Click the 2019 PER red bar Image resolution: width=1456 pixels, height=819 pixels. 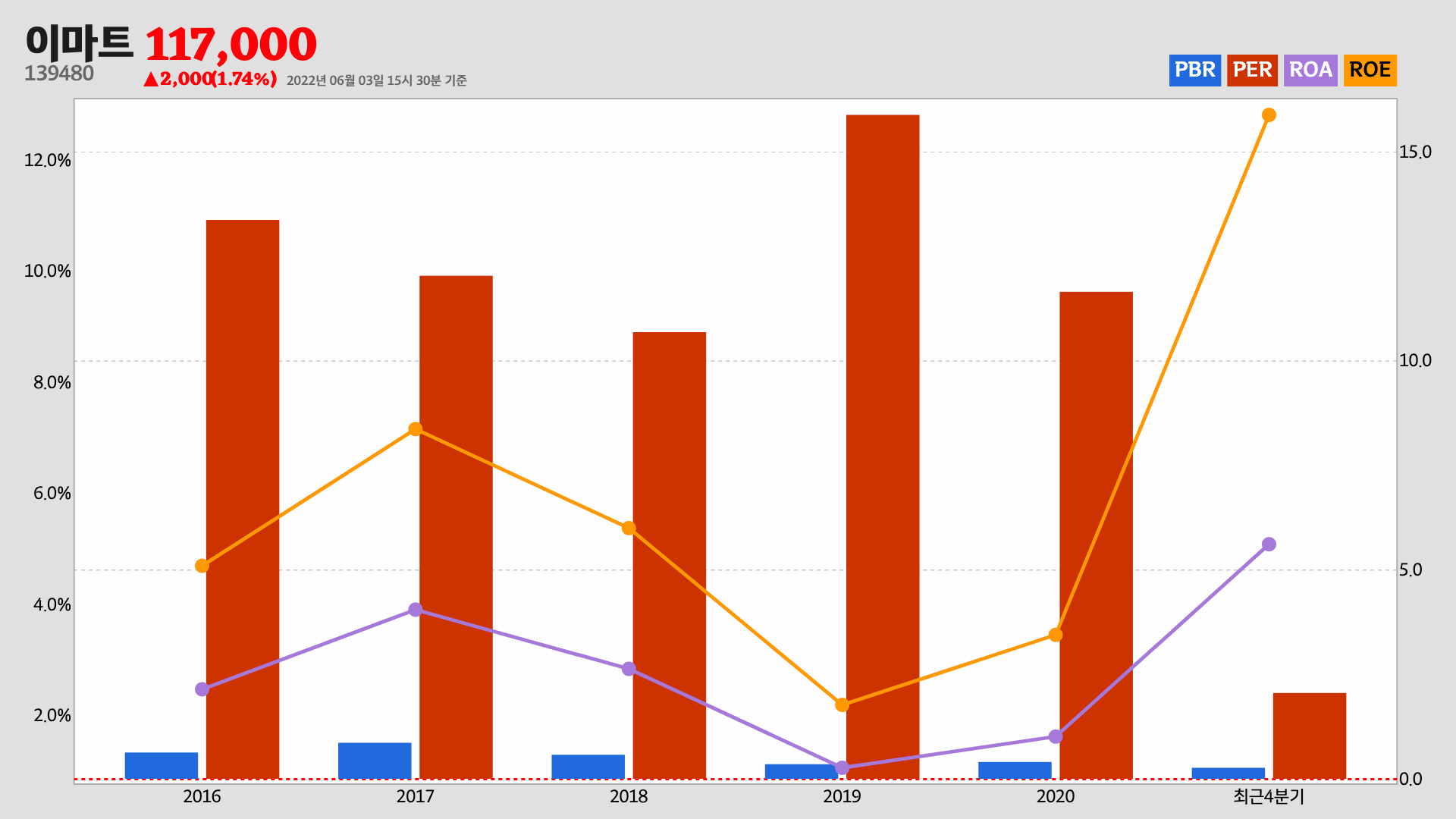coord(883,447)
